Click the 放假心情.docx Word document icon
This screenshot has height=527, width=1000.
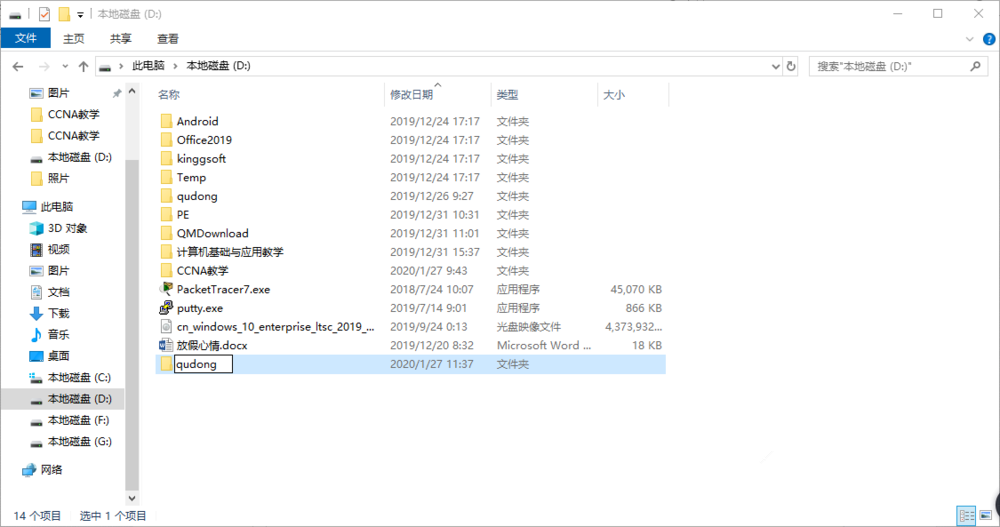click(166, 345)
